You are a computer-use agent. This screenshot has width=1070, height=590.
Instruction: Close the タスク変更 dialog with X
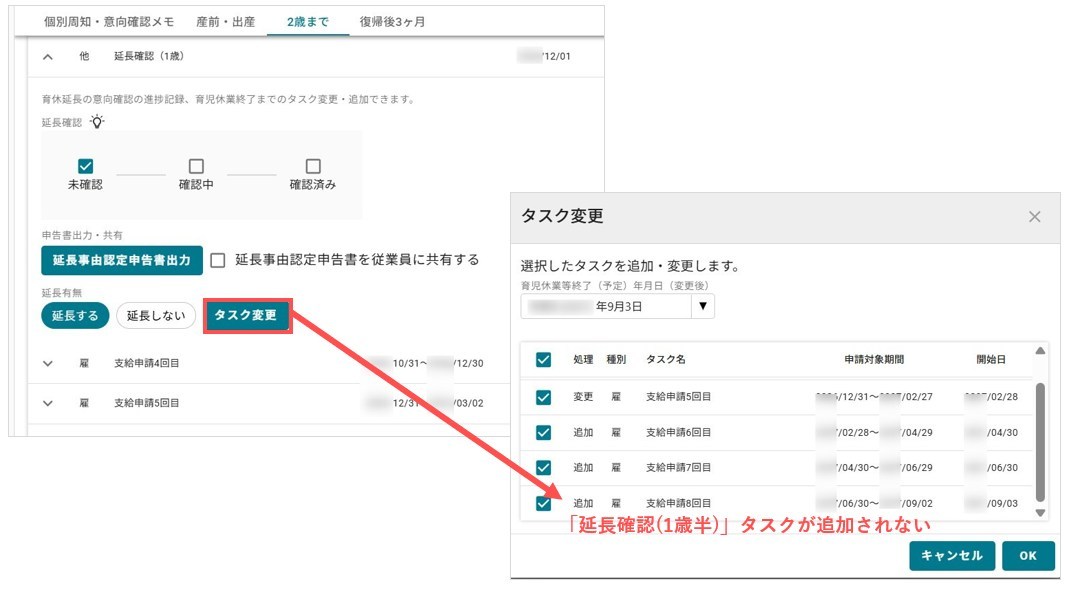(1035, 217)
